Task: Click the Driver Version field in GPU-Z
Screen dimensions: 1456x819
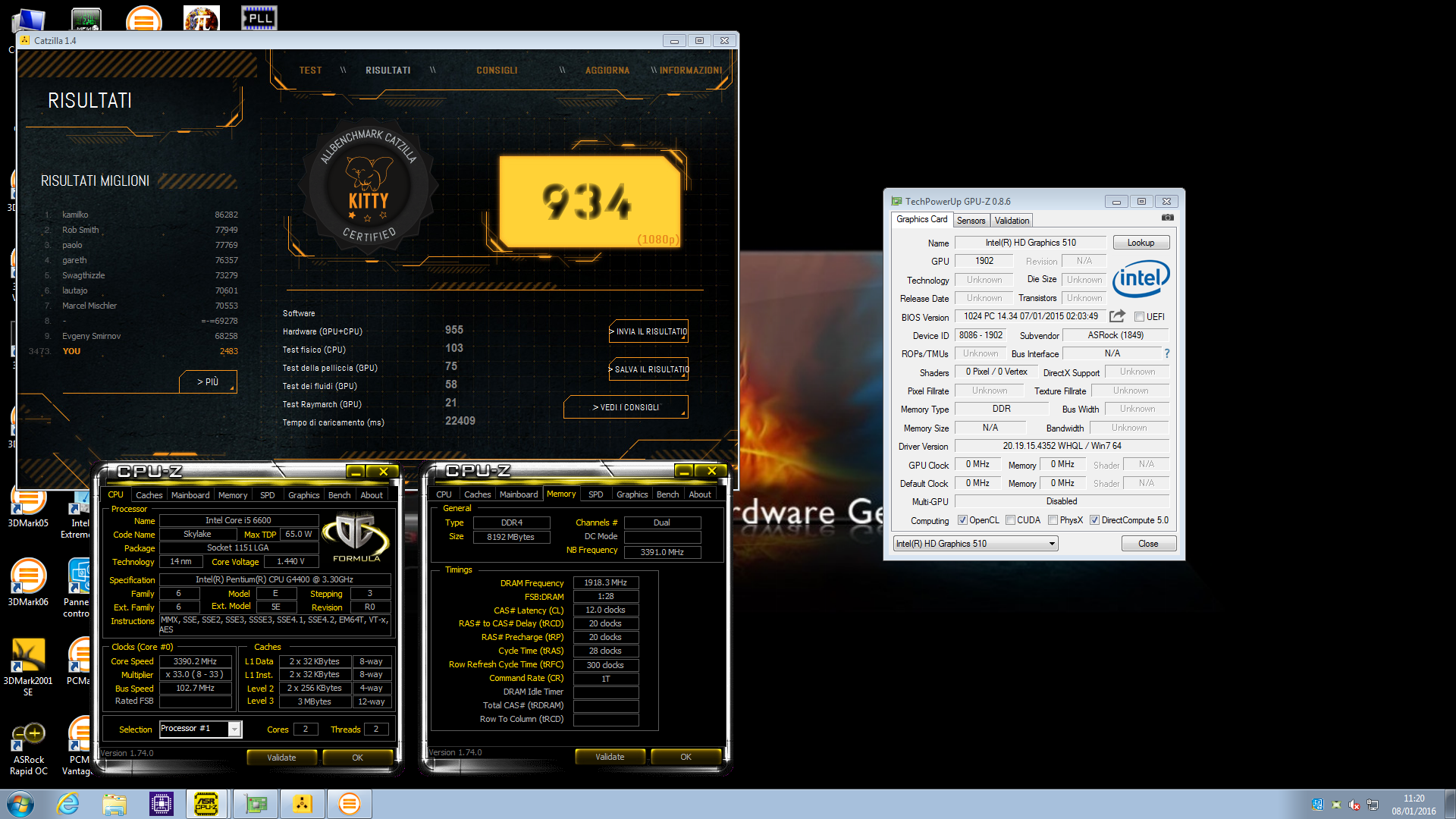Action: tap(1061, 446)
